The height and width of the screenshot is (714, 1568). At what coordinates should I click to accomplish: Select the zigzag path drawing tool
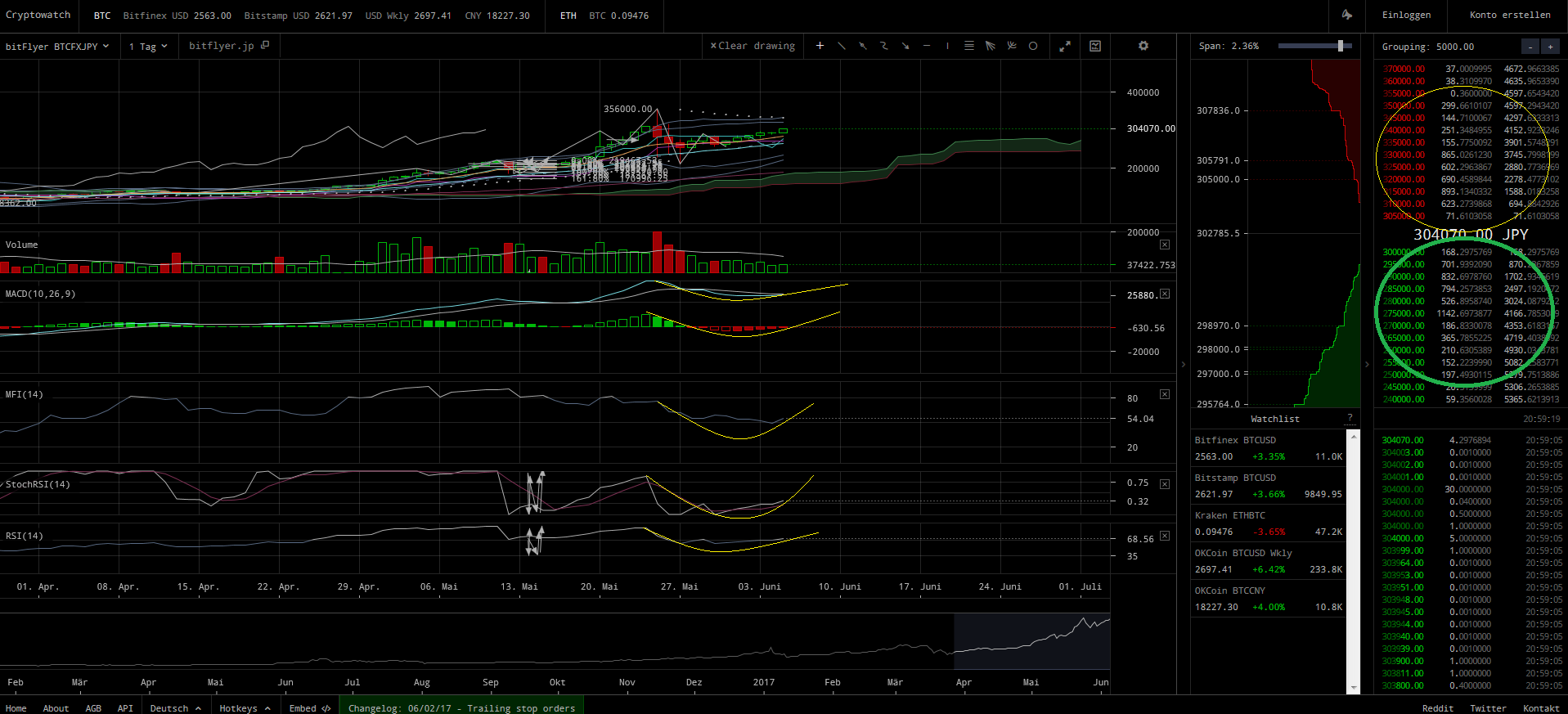(884, 46)
